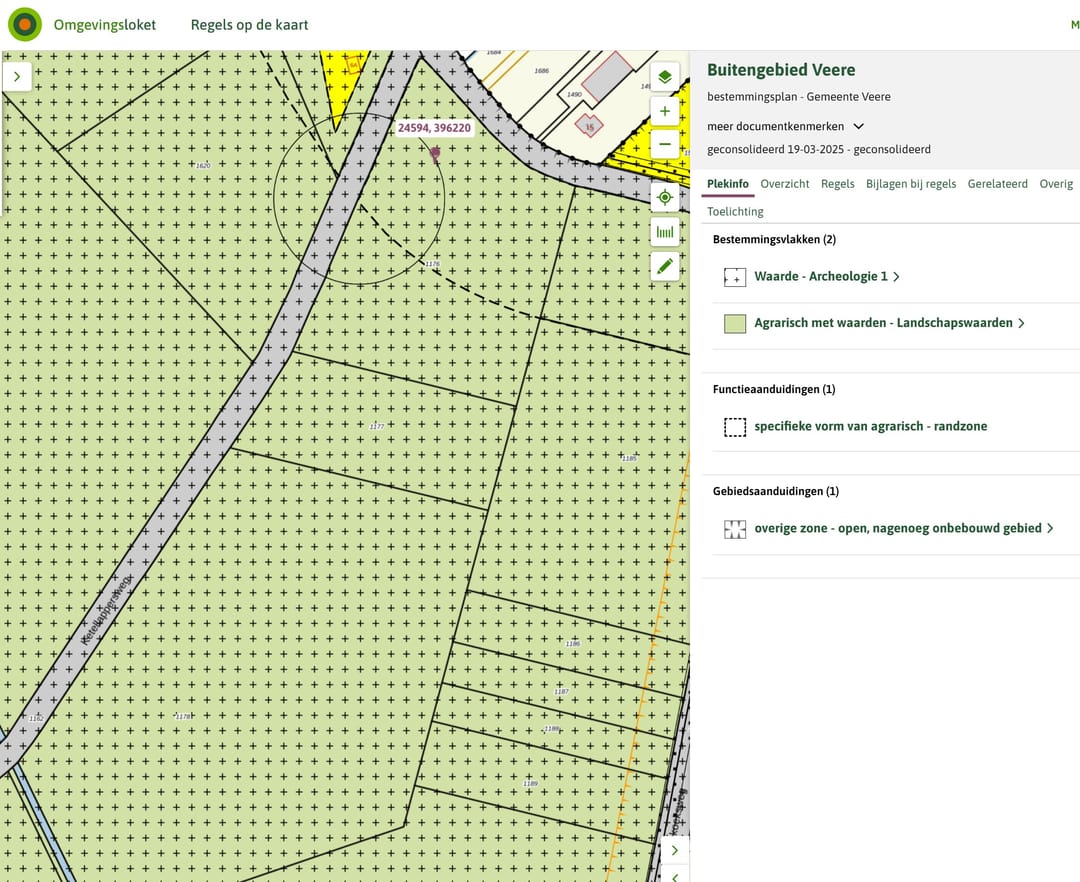Zoom in on the map
Image resolution: width=1080 pixels, height=882 pixels.
[x=665, y=111]
